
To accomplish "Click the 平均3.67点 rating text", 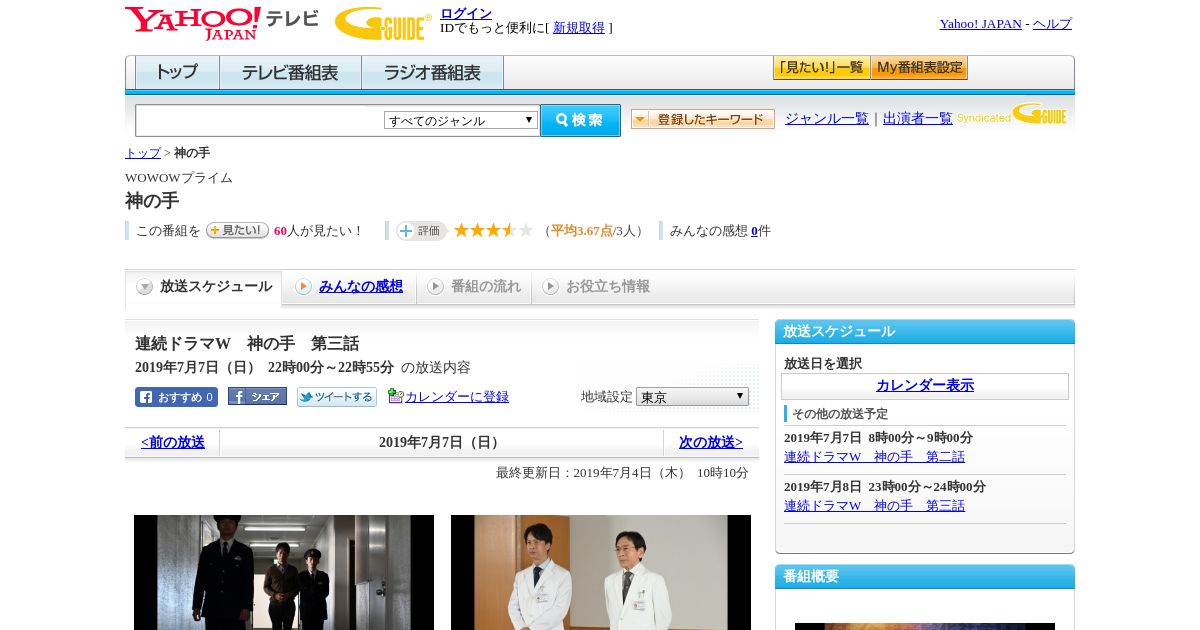I will coord(582,231).
